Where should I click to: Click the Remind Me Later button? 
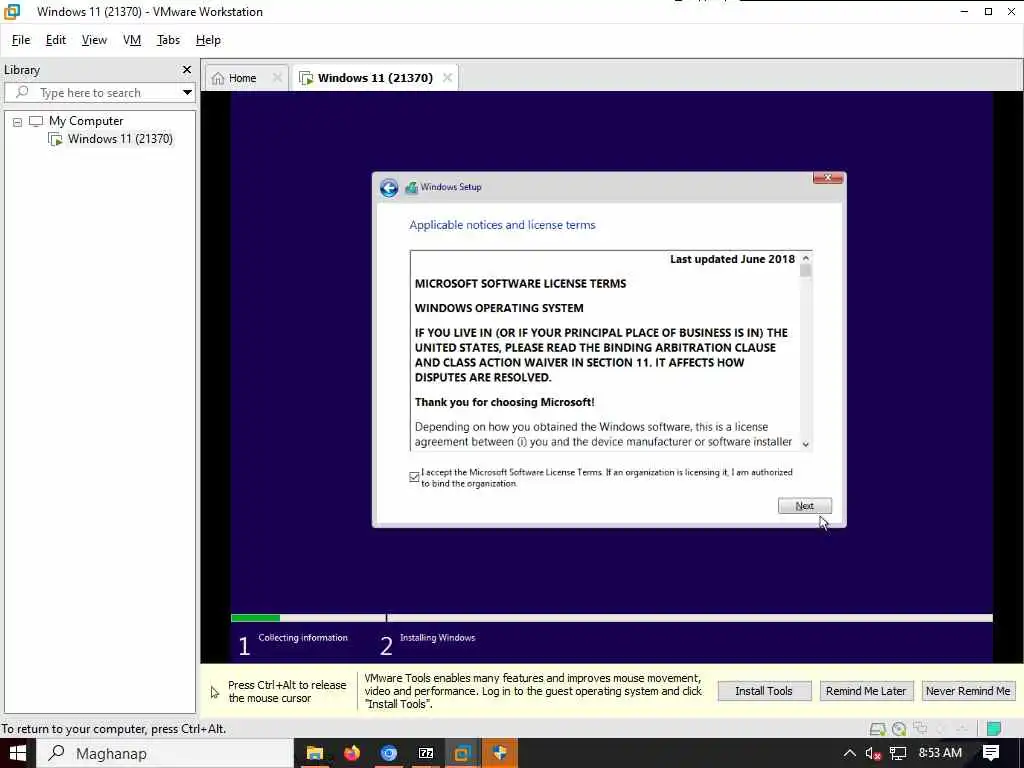pos(866,691)
